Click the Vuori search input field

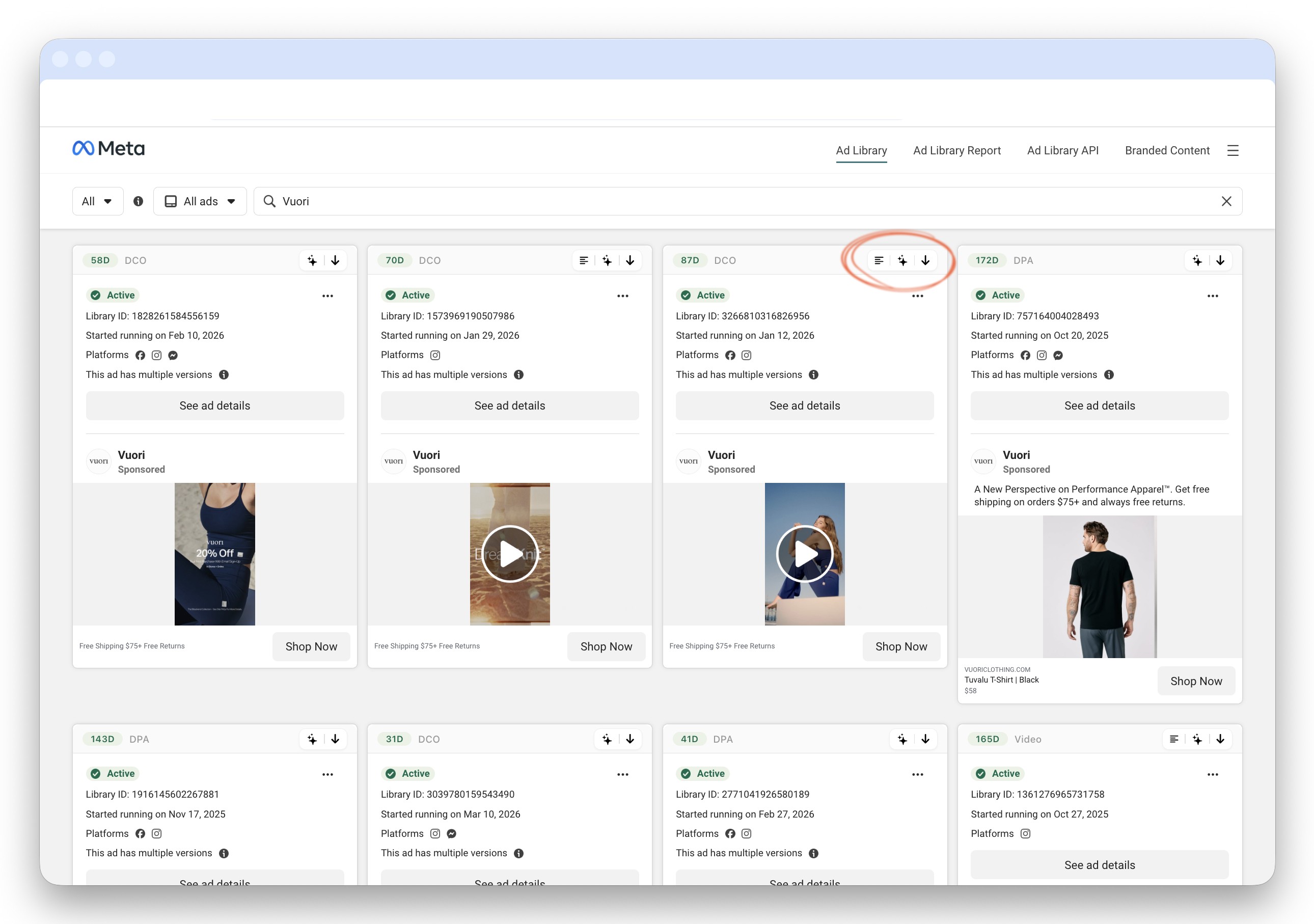click(x=744, y=202)
